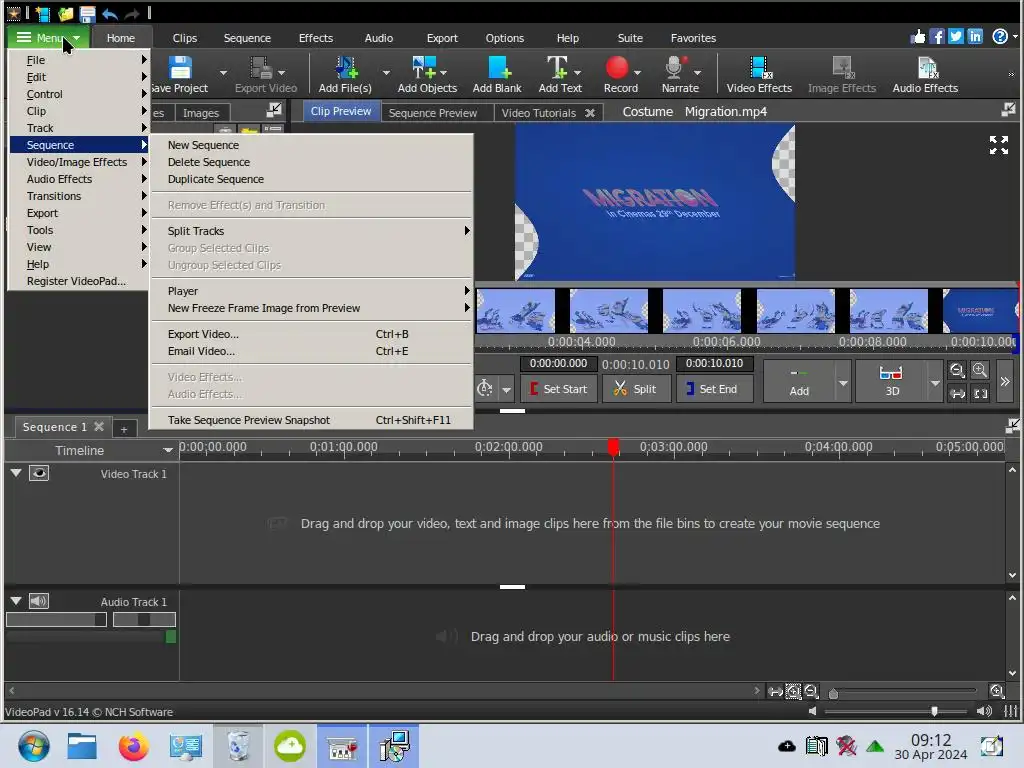Screen dimensions: 1024x768
Task: Click the Set End button
Action: coord(714,389)
